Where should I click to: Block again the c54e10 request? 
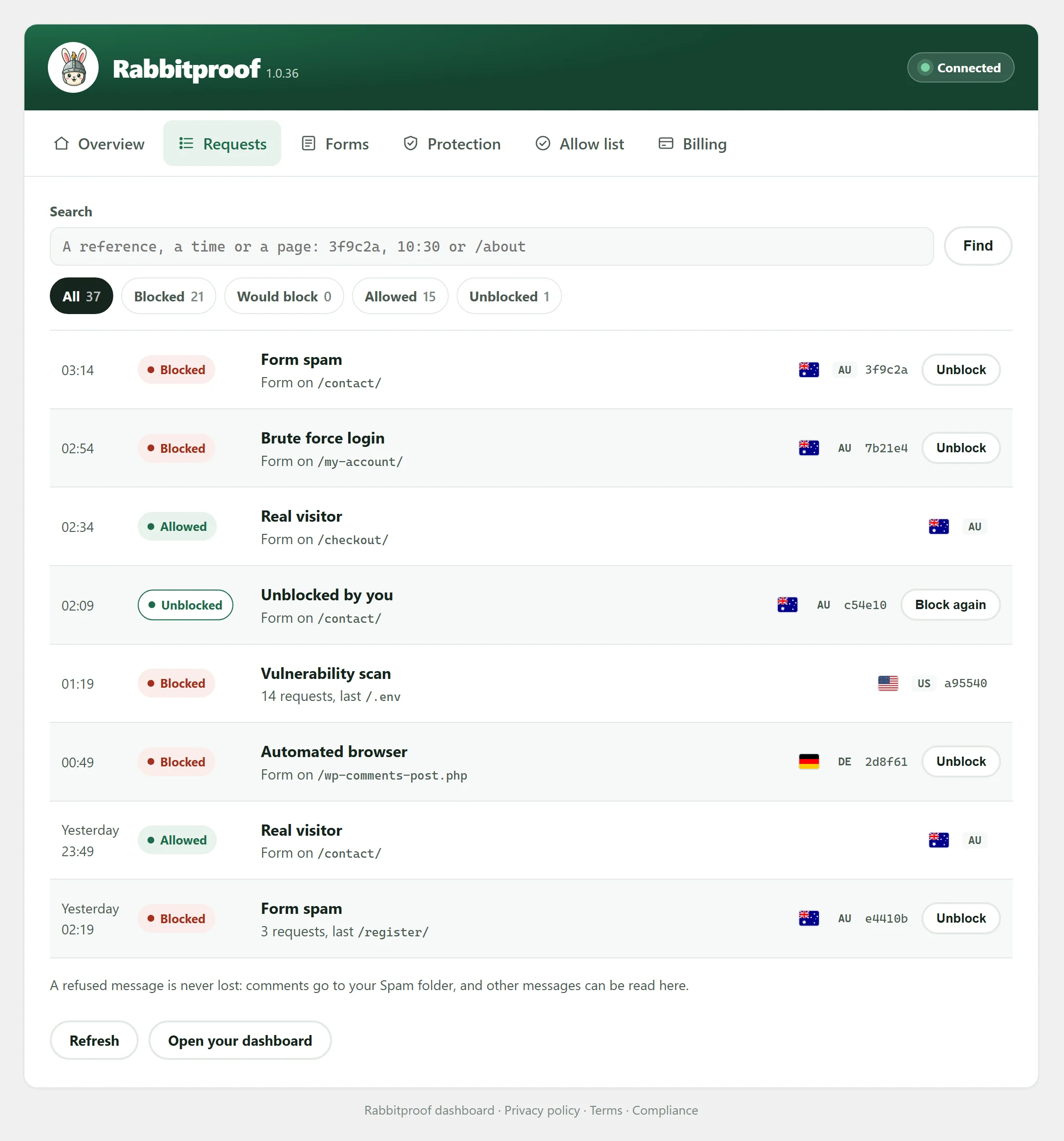click(950, 605)
